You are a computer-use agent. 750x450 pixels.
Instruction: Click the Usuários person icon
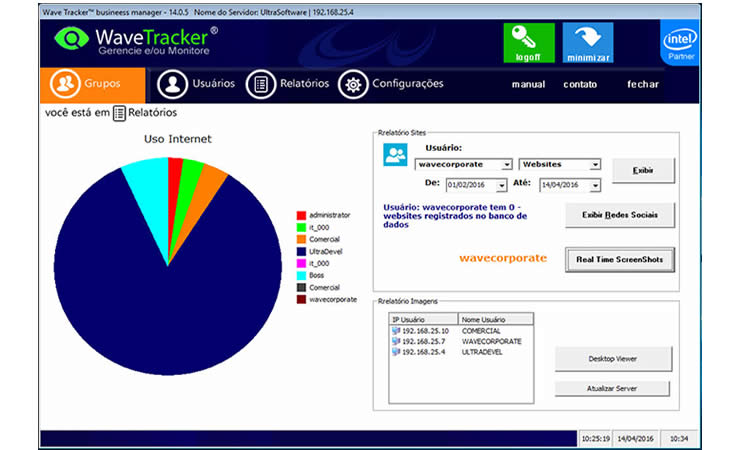click(x=173, y=84)
